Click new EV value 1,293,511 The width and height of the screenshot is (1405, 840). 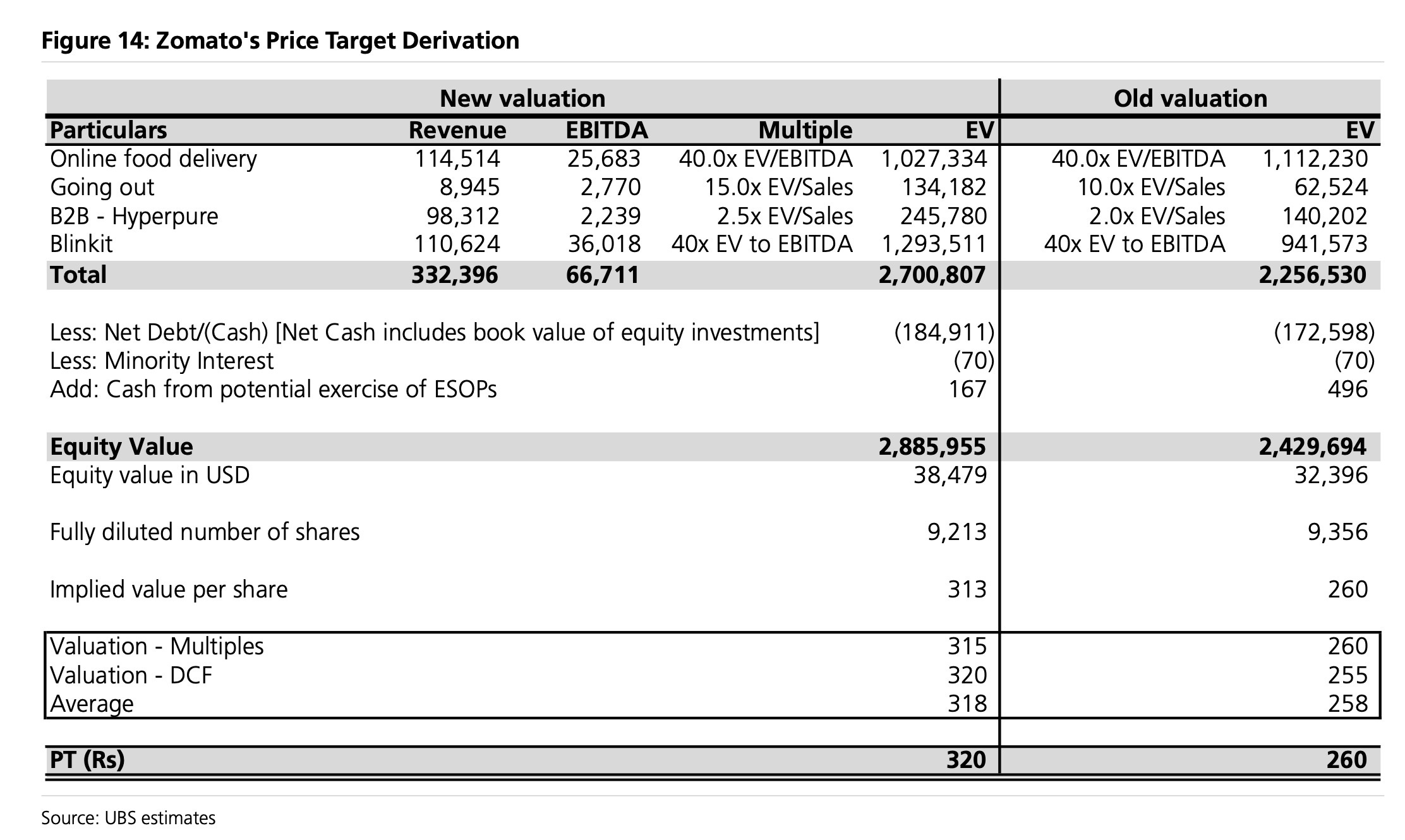934,244
